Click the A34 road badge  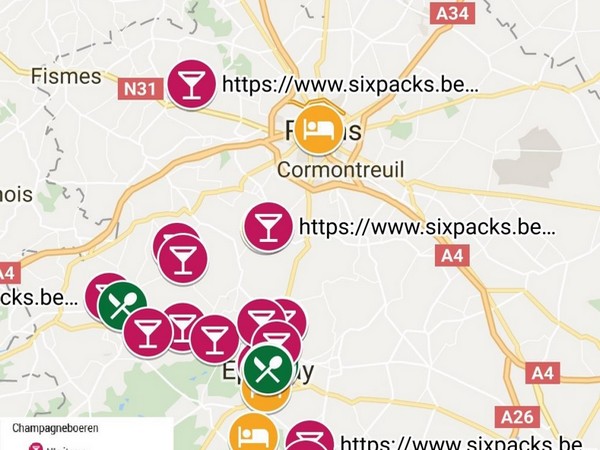point(452,13)
